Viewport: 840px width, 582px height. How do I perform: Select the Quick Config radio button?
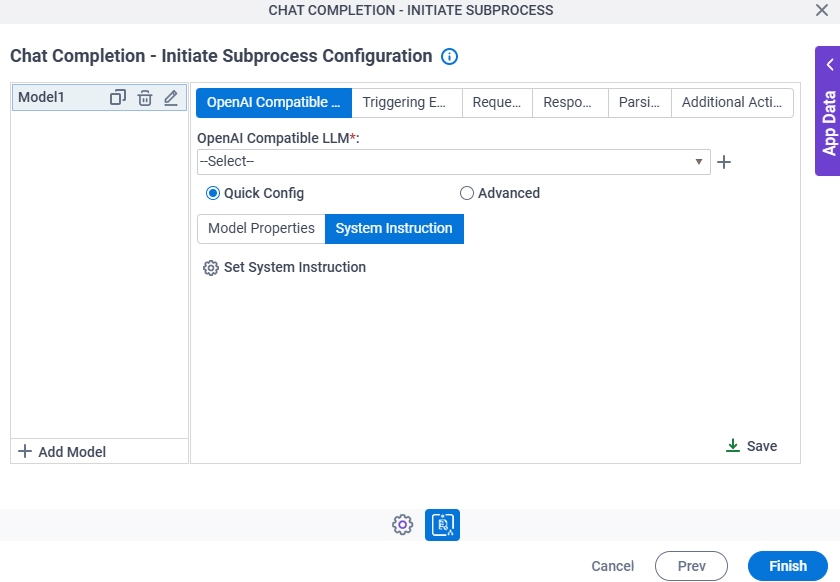(213, 193)
